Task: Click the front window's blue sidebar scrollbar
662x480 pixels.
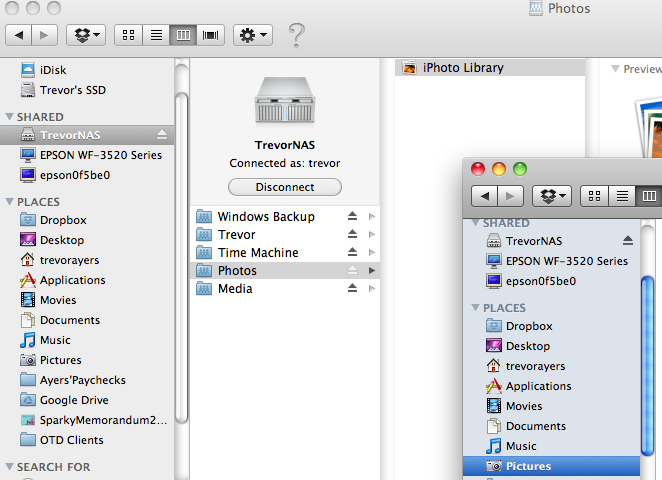Action: click(647, 366)
